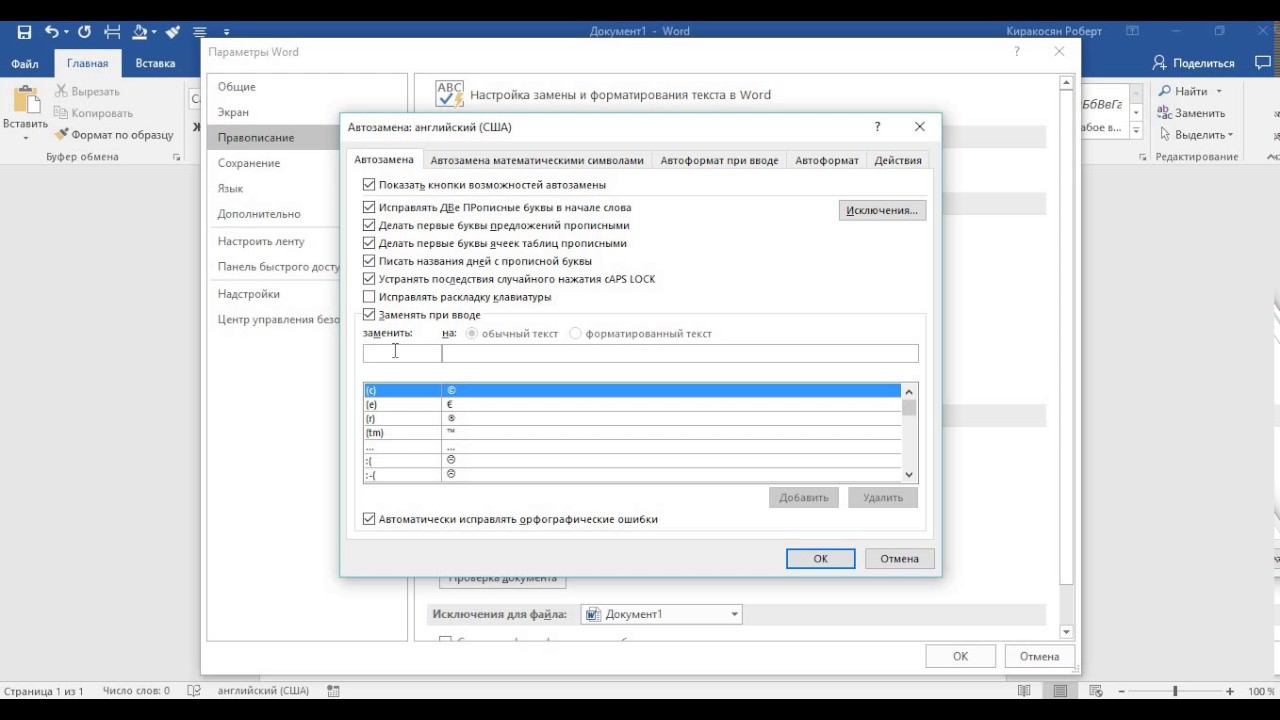Switch to Read Mode view in the status bar
The width and height of the screenshot is (1280, 720).
(1023, 691)
